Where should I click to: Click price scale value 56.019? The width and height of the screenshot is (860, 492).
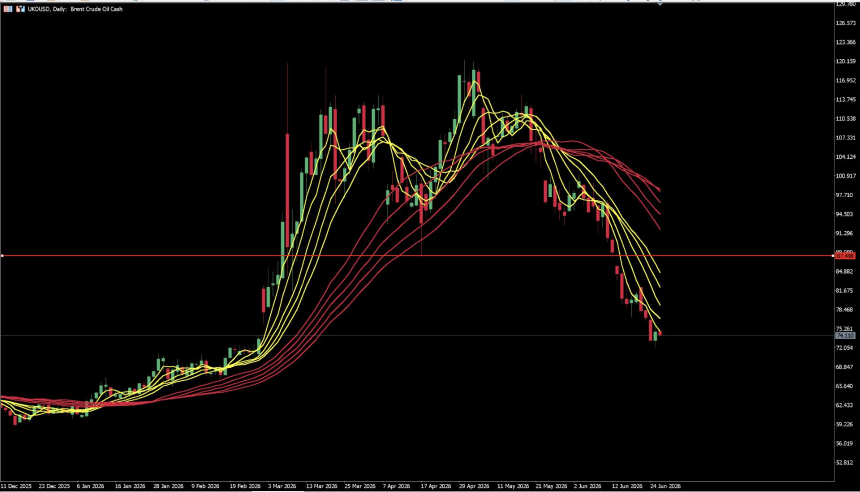[x=845, y=444]
